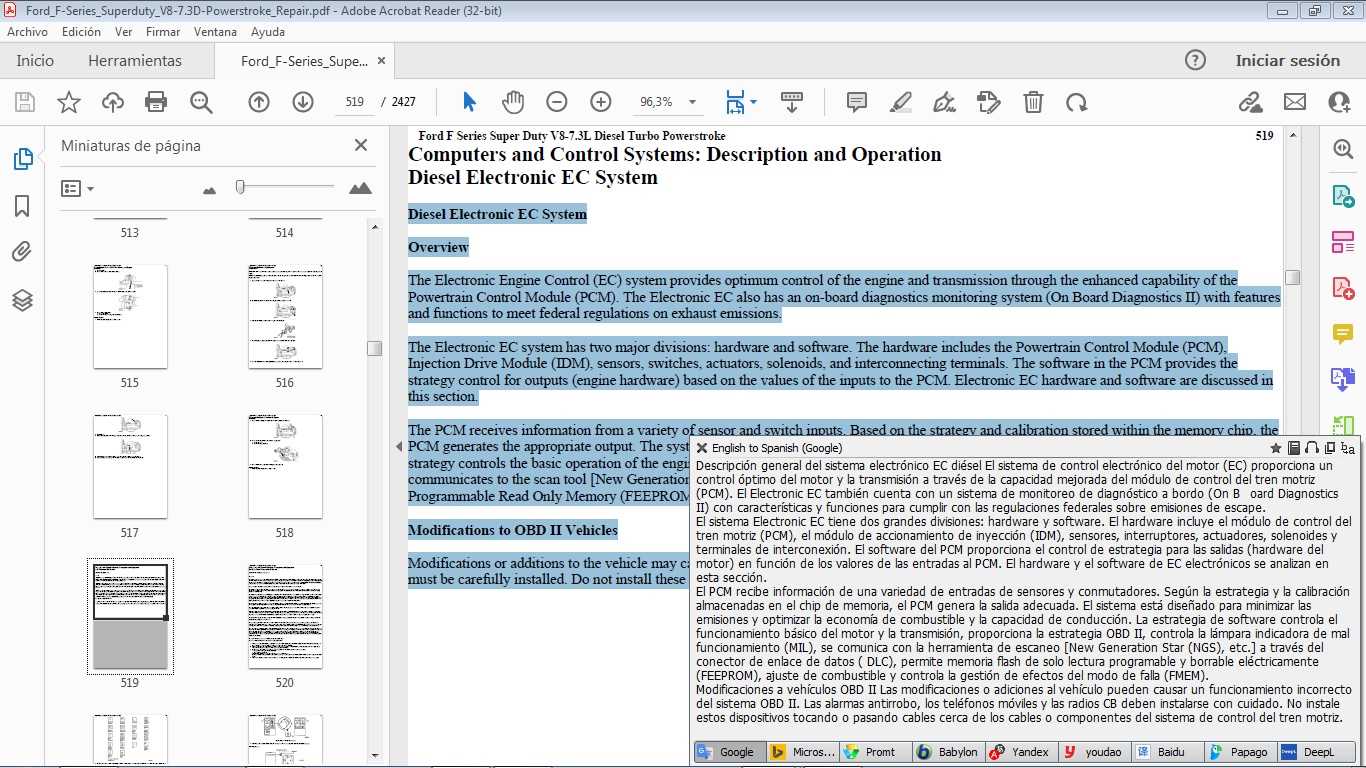This screenshot has width=1366, height=768.
Task: Open the Export PDF tool in right pane
Action: [x=1343, y=195]
